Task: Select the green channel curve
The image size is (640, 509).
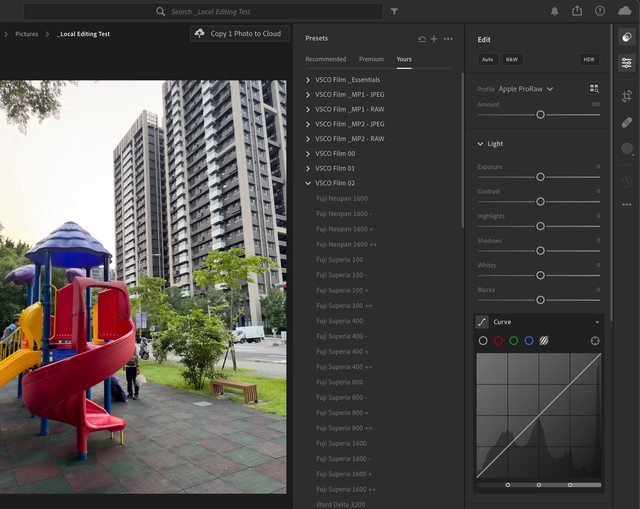Action: [513, 340]
